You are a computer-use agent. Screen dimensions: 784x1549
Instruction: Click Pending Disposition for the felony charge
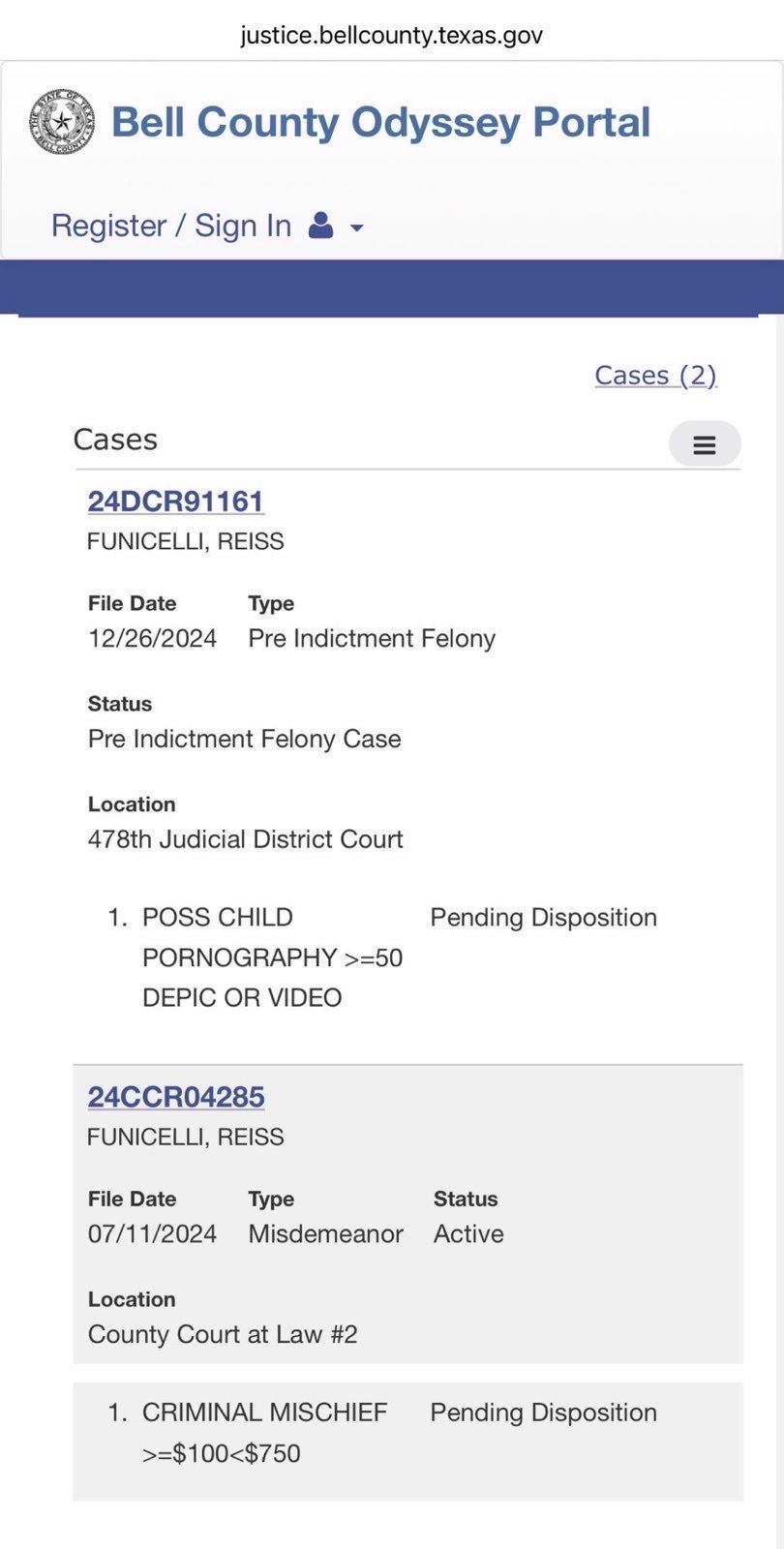544,918
